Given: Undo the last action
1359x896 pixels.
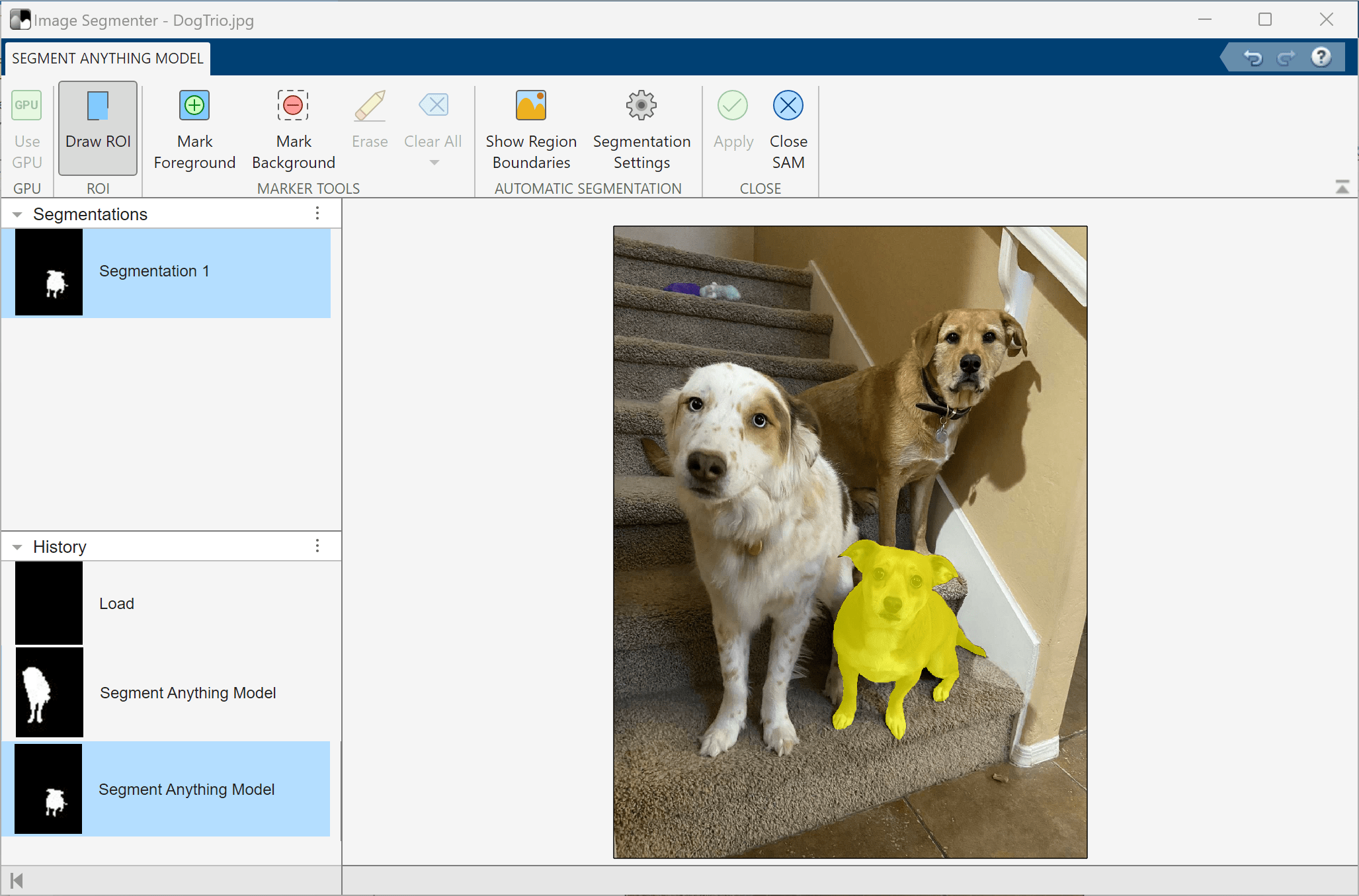Looking at the screenshot, I should (x=1253, y=58).
